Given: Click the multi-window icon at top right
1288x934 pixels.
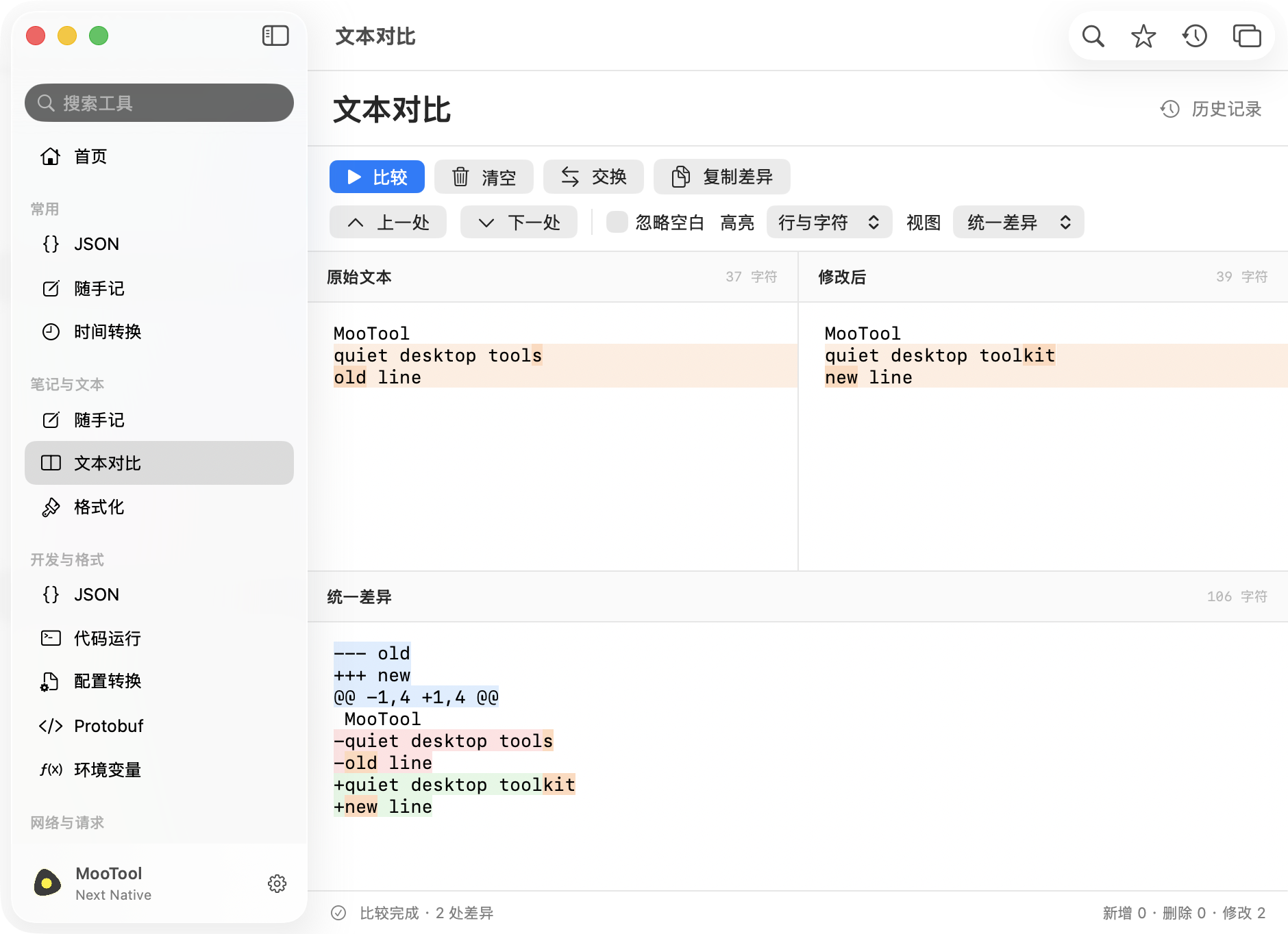Looking at the screenshot, I should pyautogui.click(x=1247, y=36).
